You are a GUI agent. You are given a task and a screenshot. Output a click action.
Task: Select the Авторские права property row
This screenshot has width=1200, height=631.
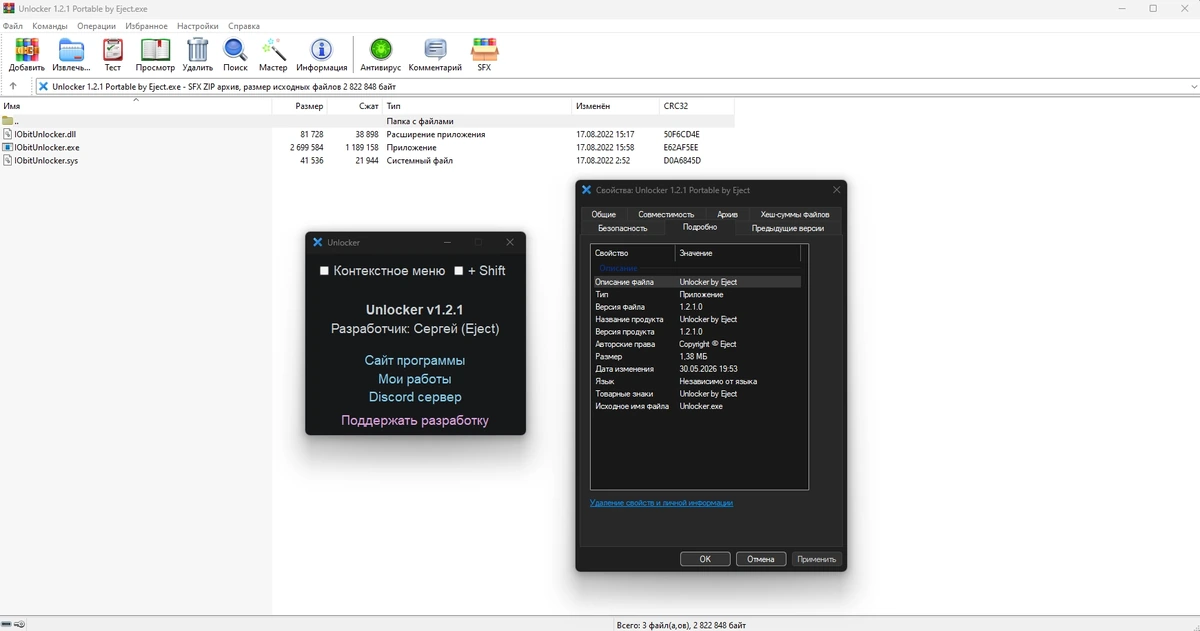tap(696, 344)
